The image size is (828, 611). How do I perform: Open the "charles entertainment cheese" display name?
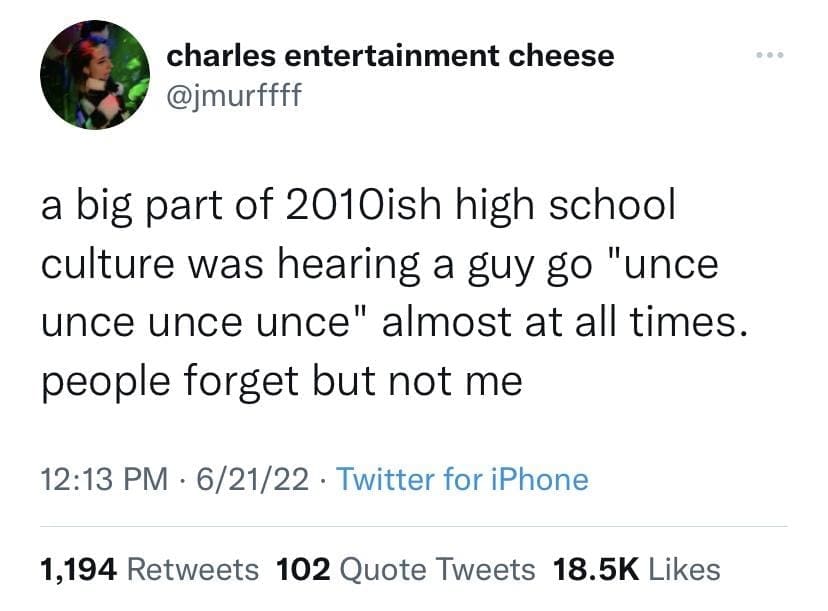pos(390,56)
